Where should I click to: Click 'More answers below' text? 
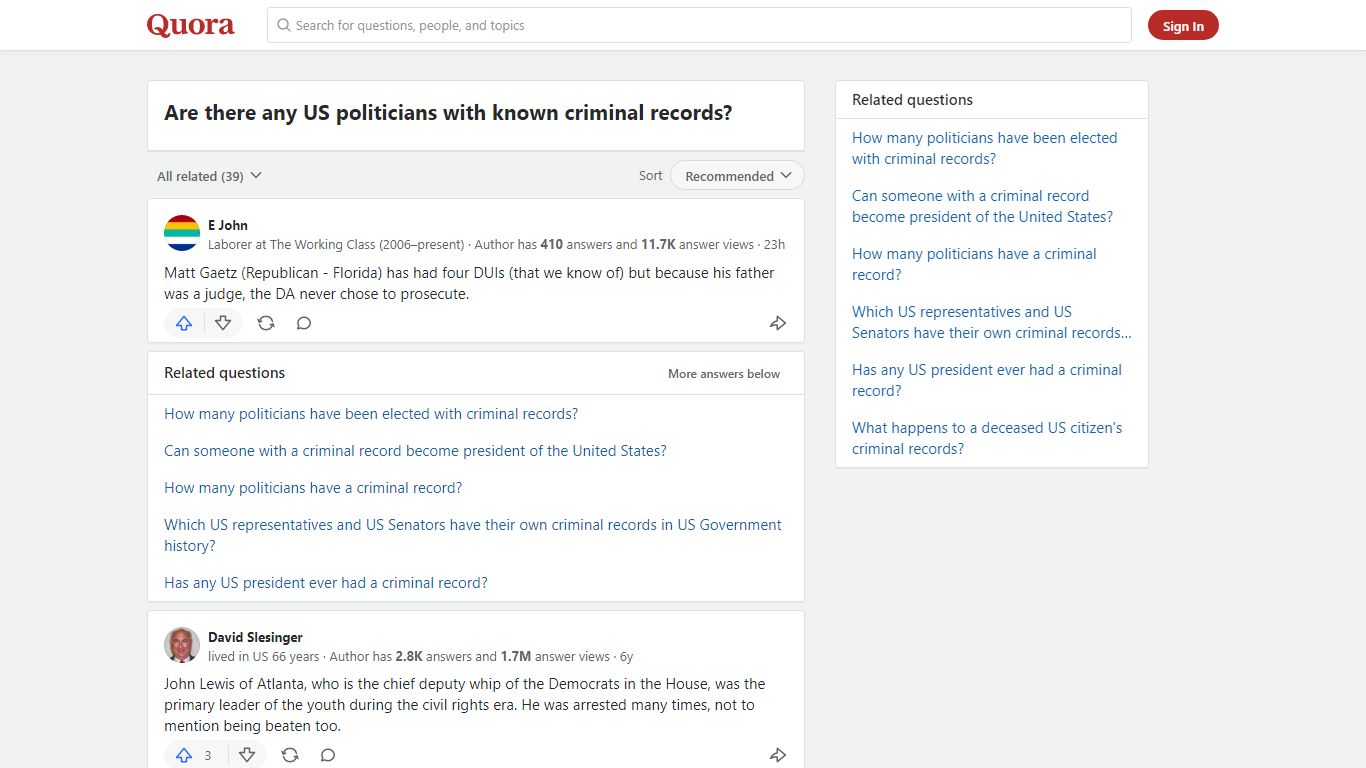(x=724, y=373)
